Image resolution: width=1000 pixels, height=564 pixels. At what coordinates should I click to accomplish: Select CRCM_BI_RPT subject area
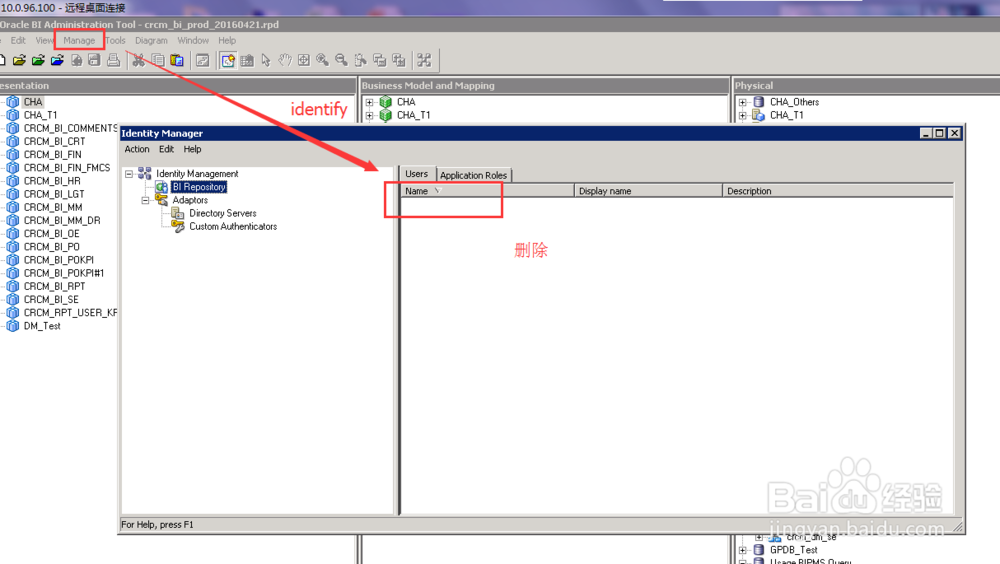pos(54,286)
